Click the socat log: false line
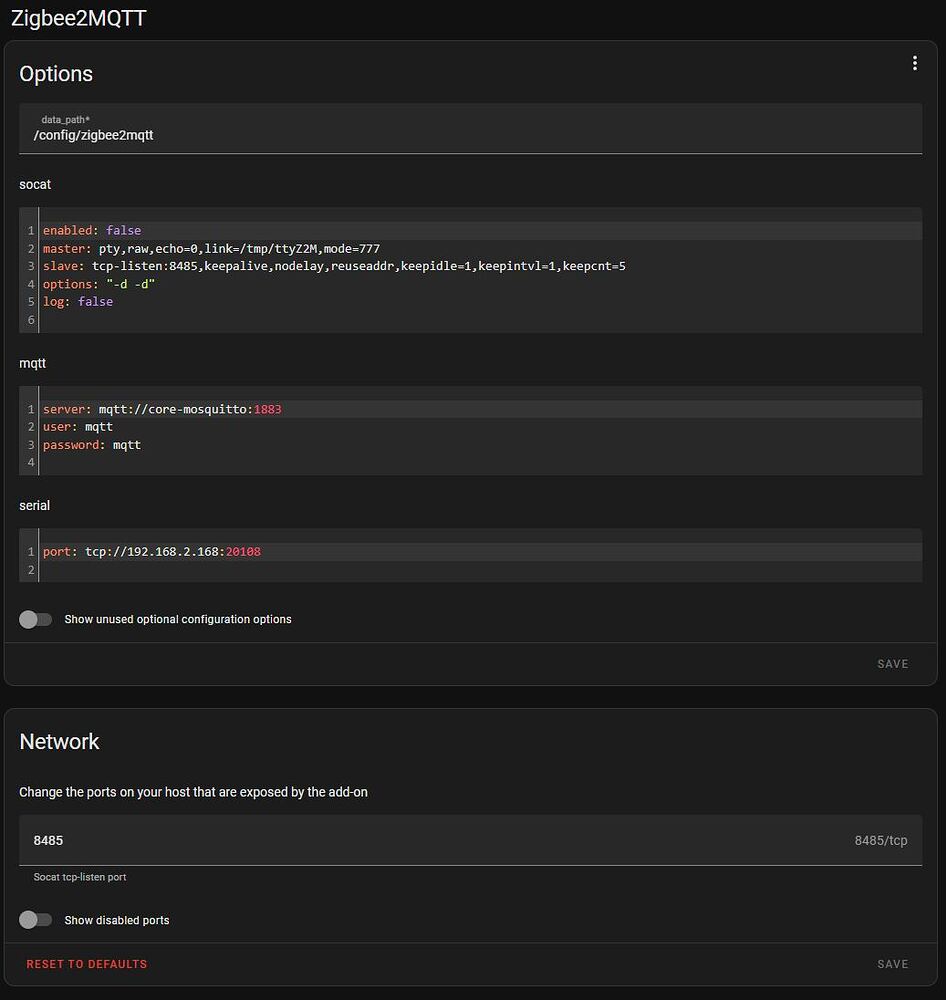 point(482,302)
